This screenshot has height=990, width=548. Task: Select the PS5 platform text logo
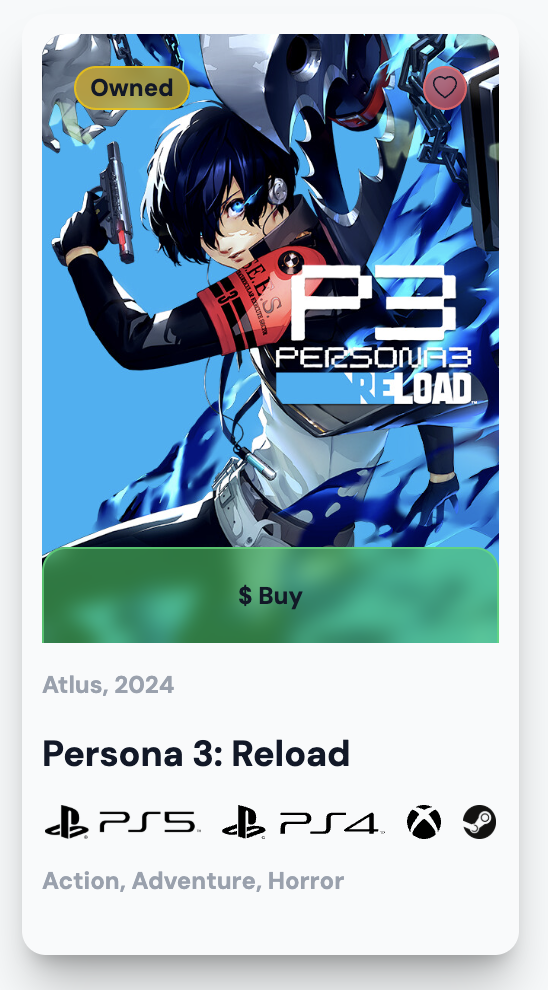coord(150,823)
